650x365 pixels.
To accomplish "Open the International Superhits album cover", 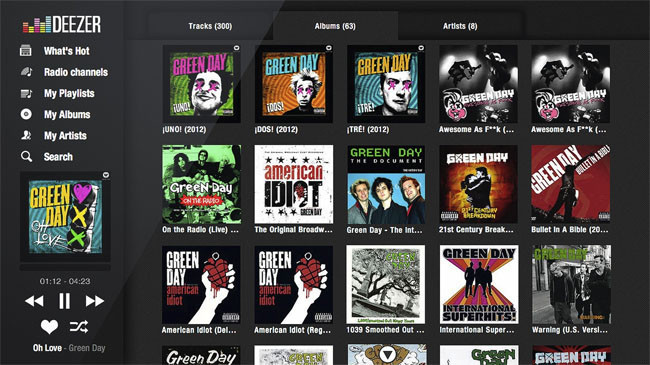I will (479, 285).
